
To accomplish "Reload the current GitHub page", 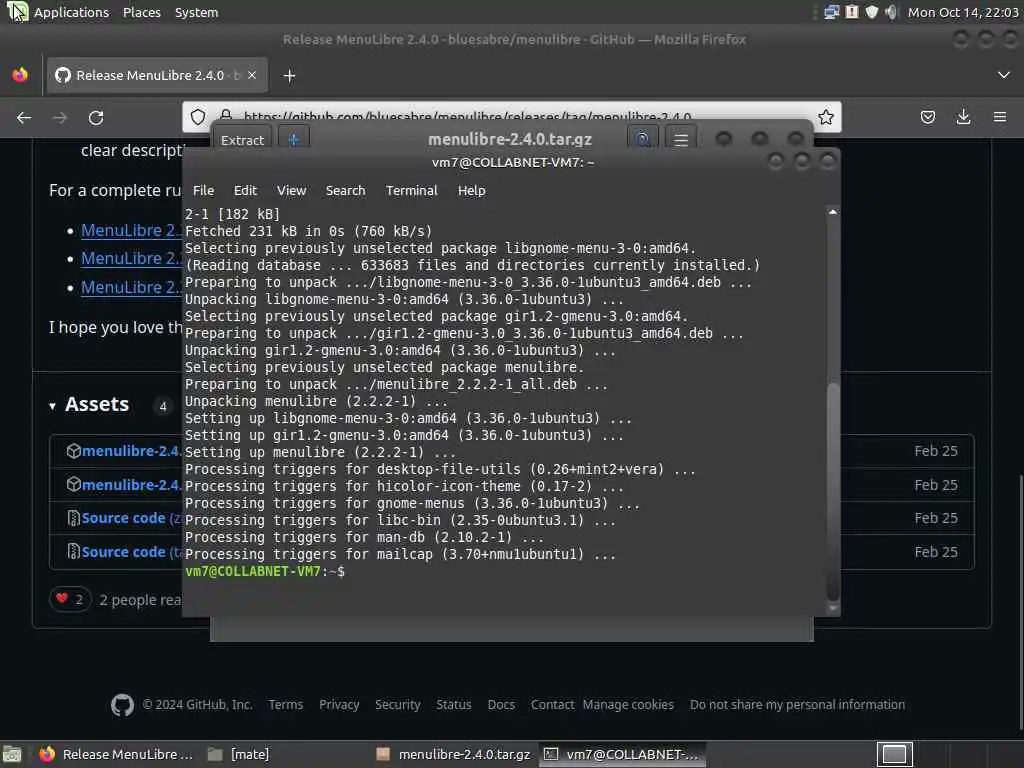I will pos(96,118).
